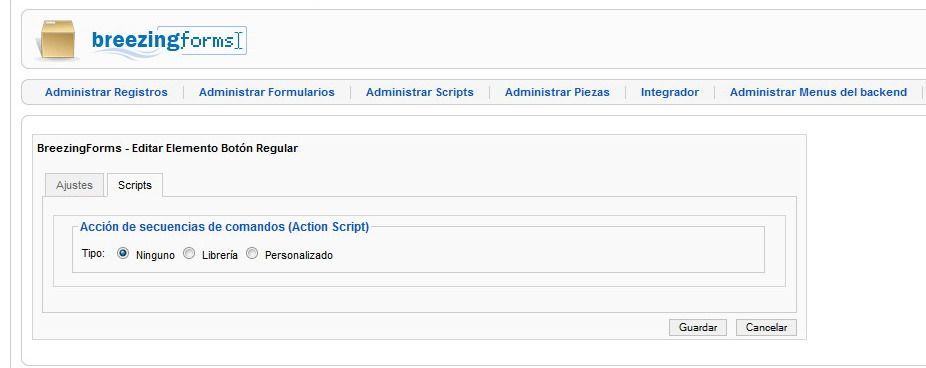Click the 'Personalizado' option text label
The image size is (926, 368).
[x=299, y=255]
